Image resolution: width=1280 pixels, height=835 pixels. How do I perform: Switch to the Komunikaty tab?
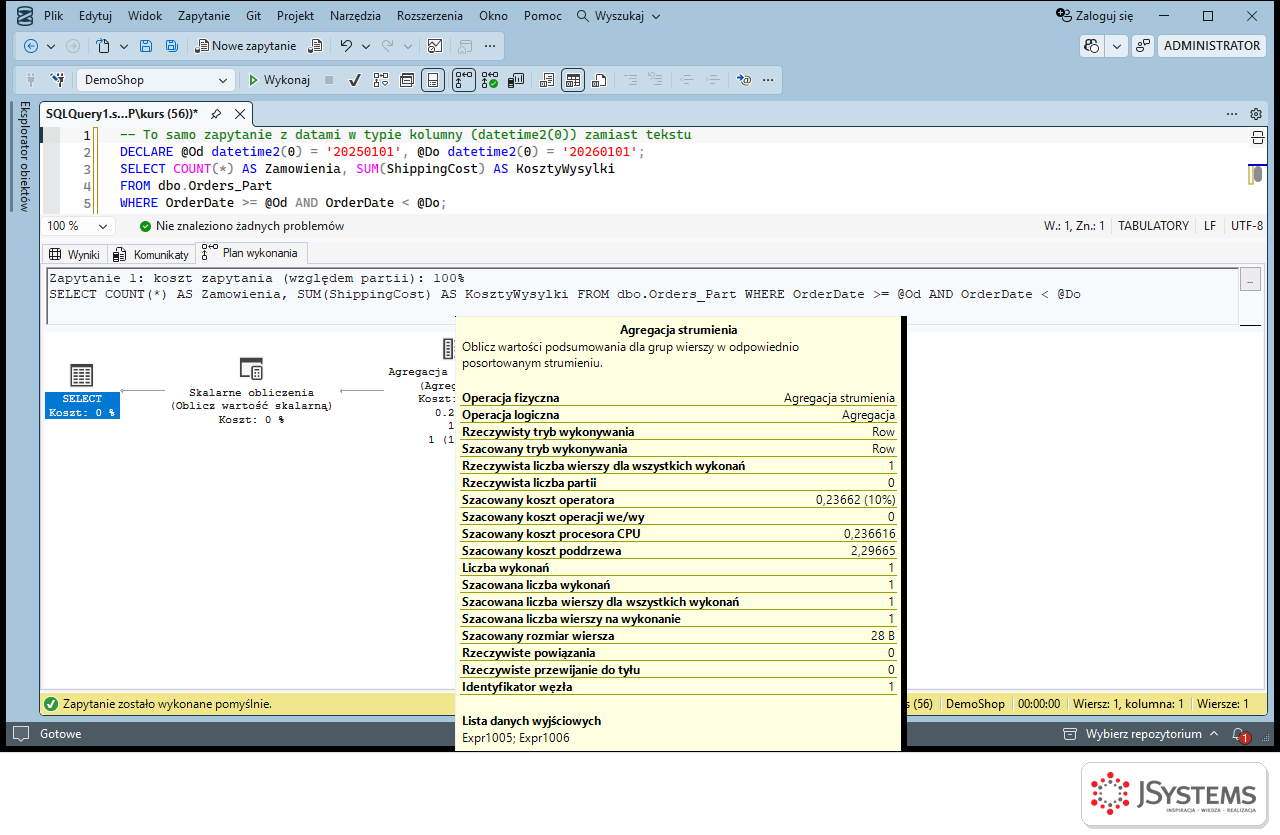click(x=152, y=254)
